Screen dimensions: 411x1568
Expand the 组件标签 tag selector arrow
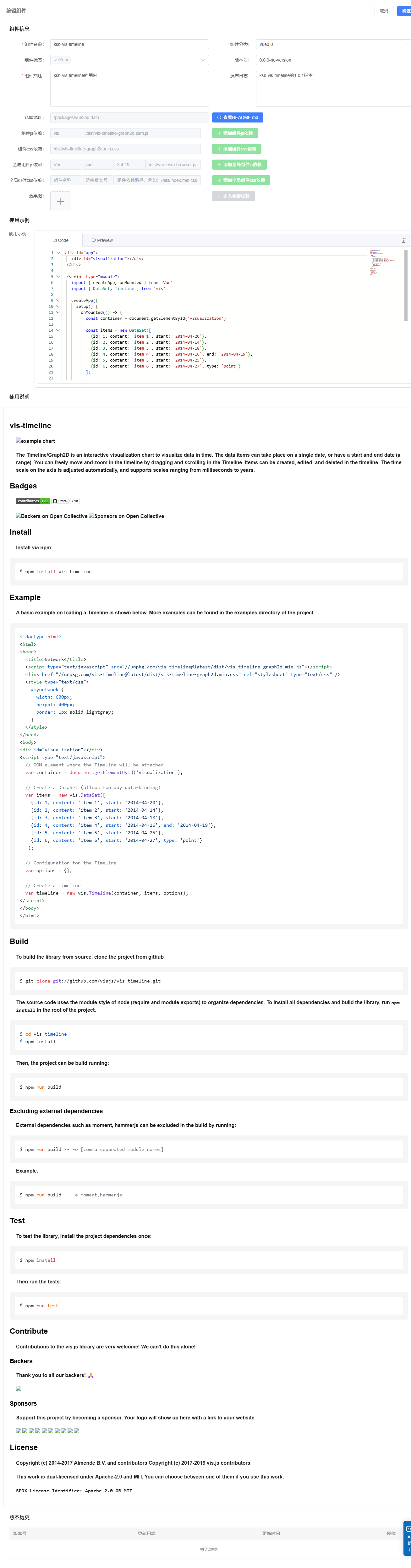pyautogui.click(x=203, y=60)
